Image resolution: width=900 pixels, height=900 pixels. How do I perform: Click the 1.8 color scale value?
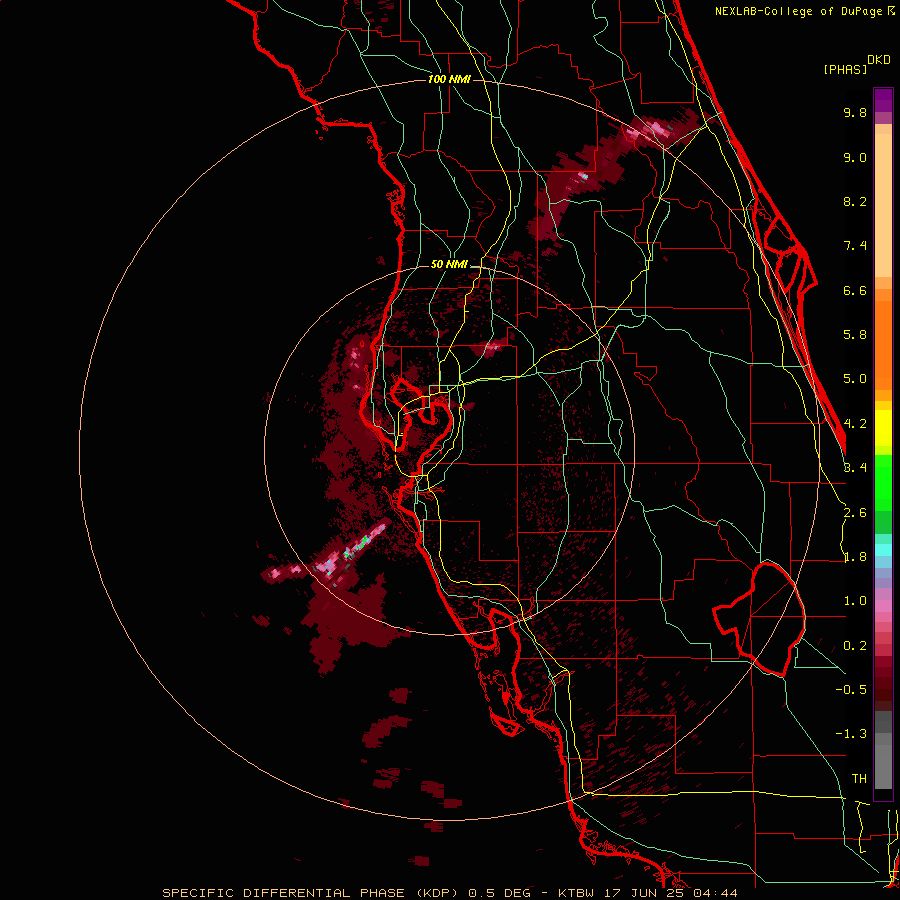point(855,557)
